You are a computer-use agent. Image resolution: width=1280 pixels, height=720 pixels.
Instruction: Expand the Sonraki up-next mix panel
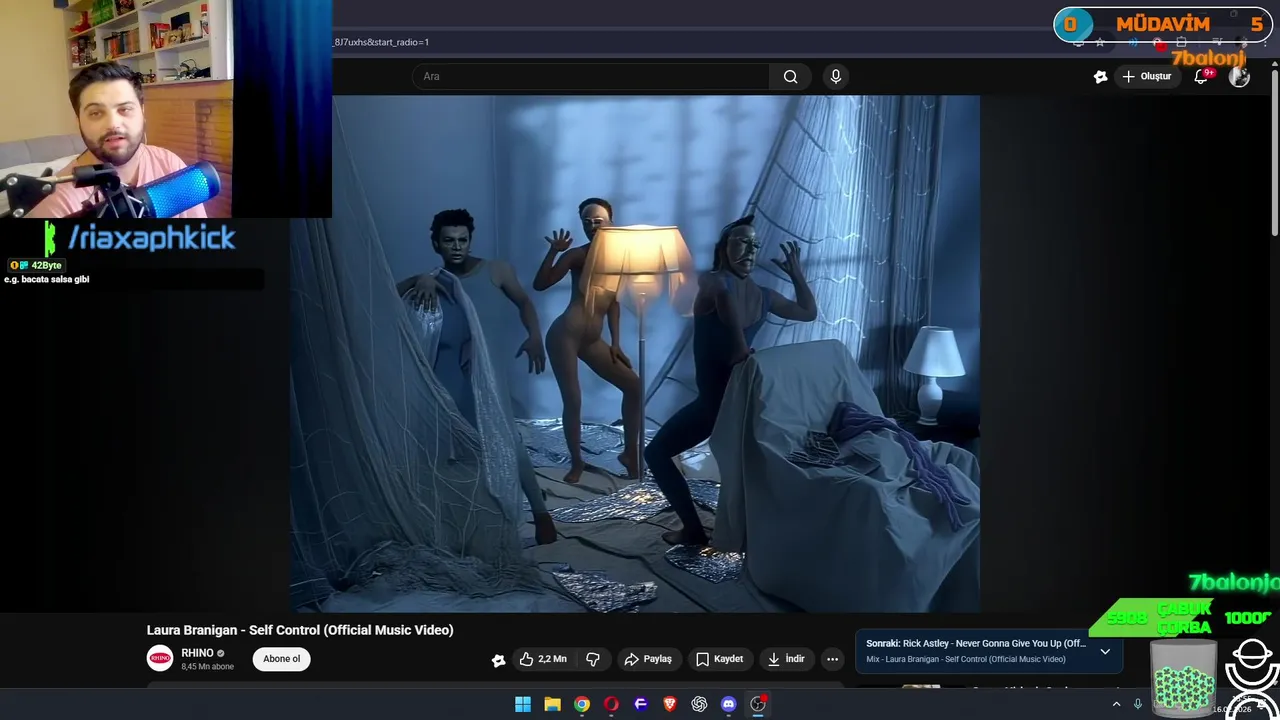pos(1105,651)
